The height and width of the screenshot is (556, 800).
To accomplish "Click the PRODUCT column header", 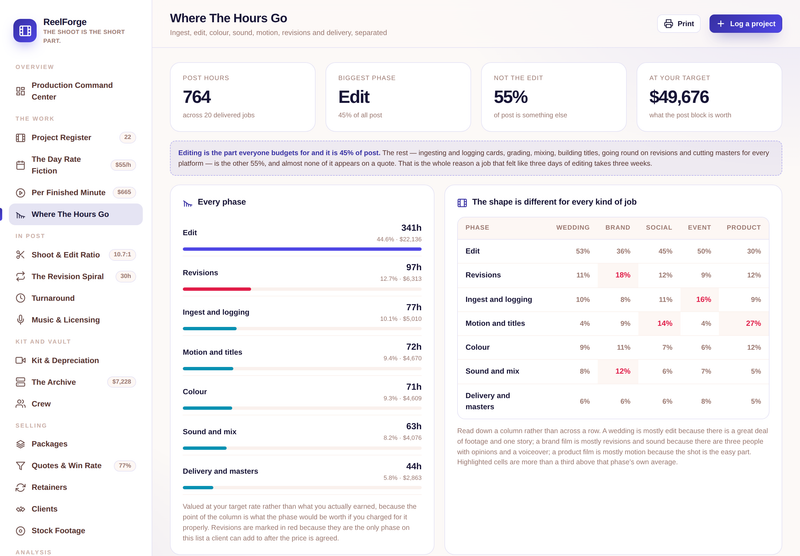I will (x=743, y=228).
